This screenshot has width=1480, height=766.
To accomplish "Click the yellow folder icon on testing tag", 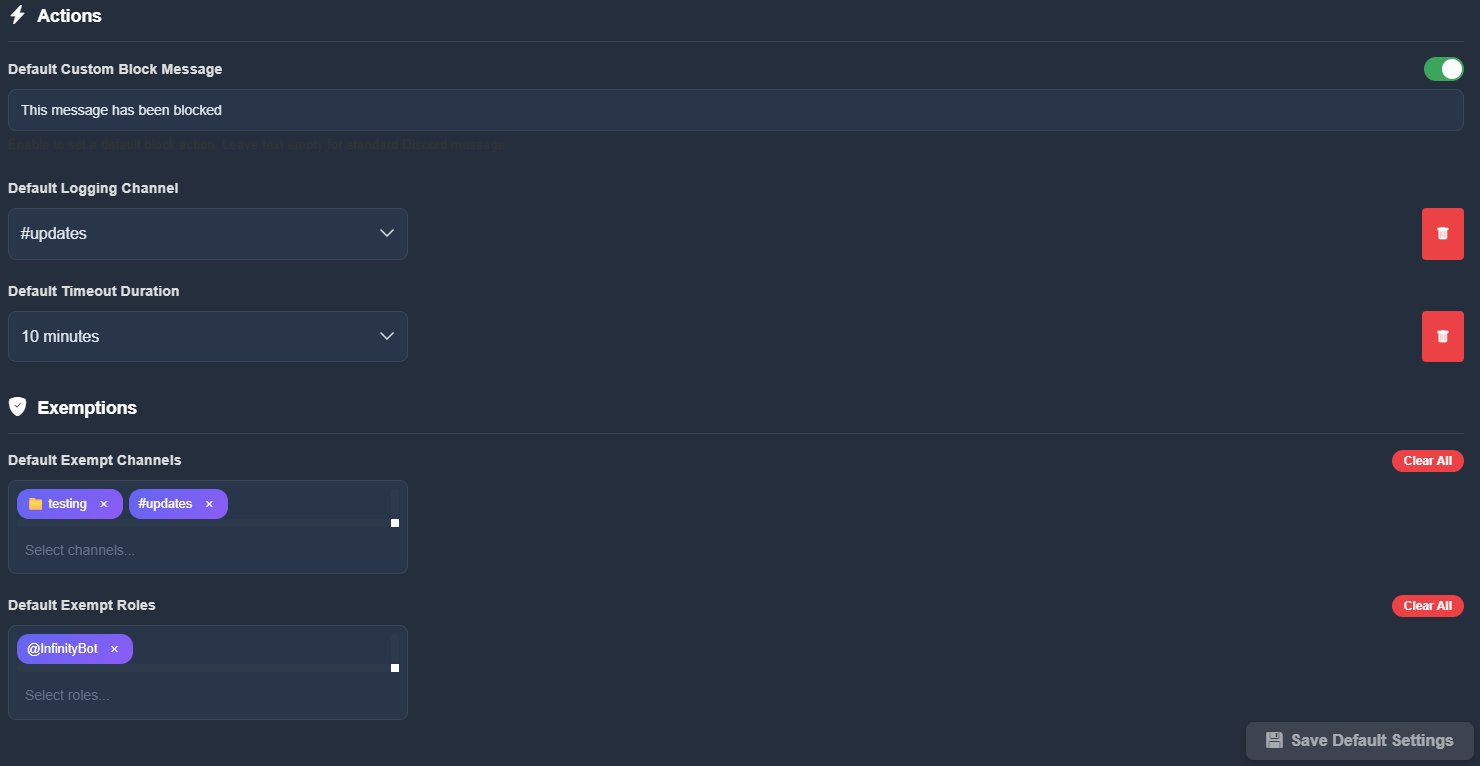I will coord(35,504).
